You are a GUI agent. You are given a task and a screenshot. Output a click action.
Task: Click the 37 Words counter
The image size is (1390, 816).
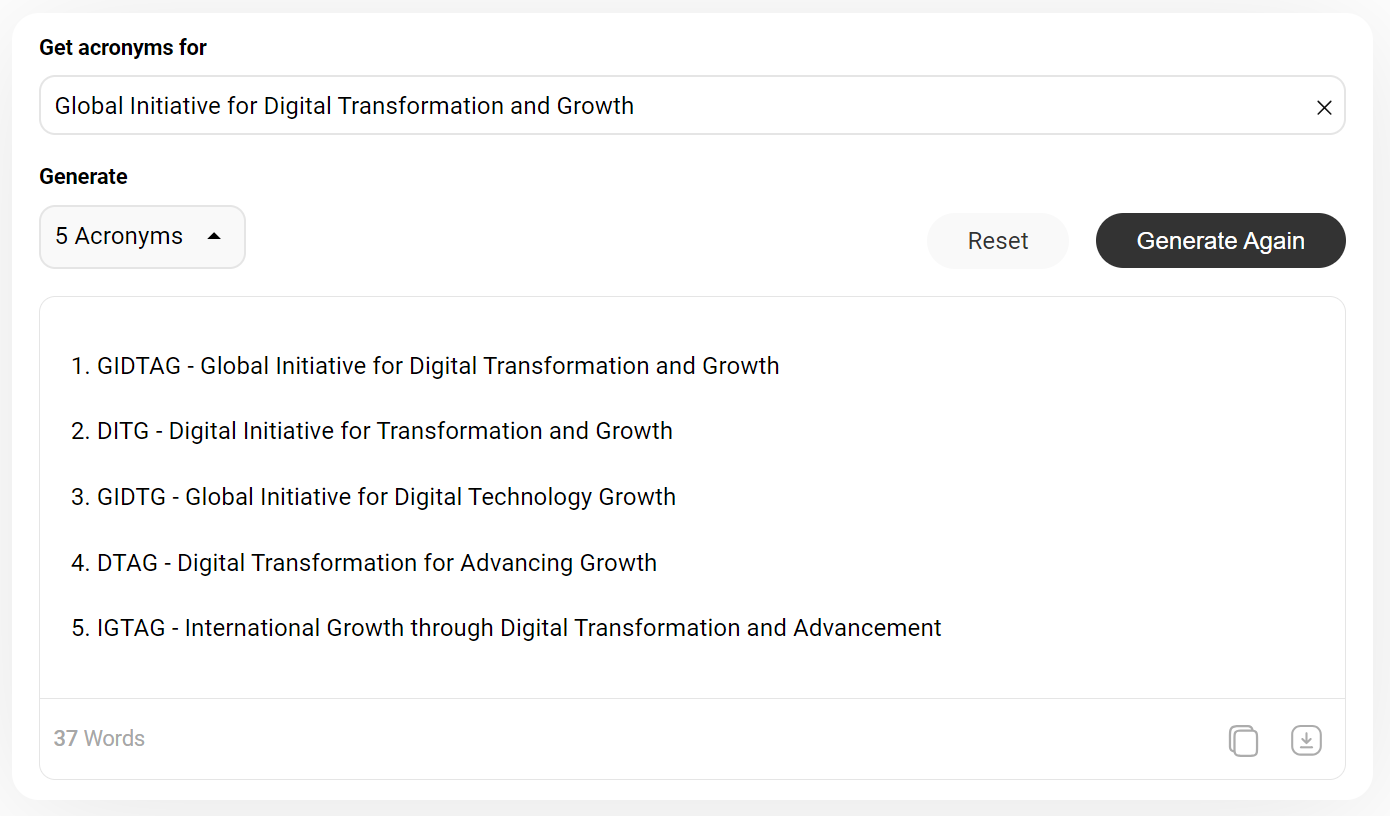tap(99, 739)
